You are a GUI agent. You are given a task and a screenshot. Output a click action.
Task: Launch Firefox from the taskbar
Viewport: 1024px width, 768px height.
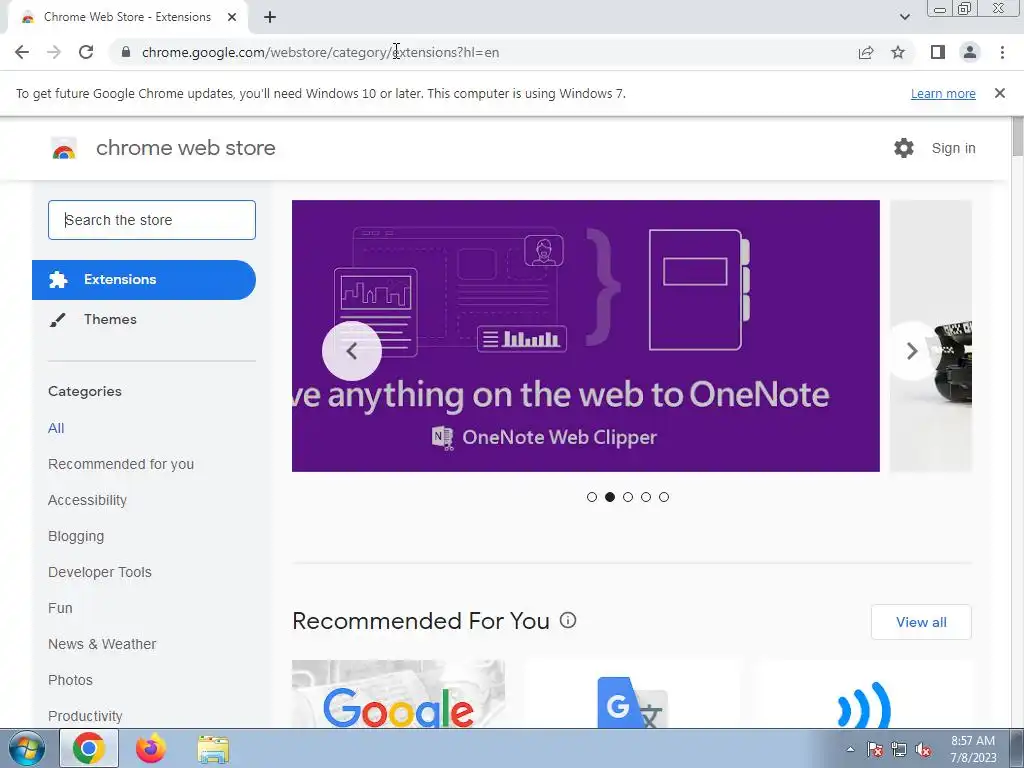coord(151,748)
